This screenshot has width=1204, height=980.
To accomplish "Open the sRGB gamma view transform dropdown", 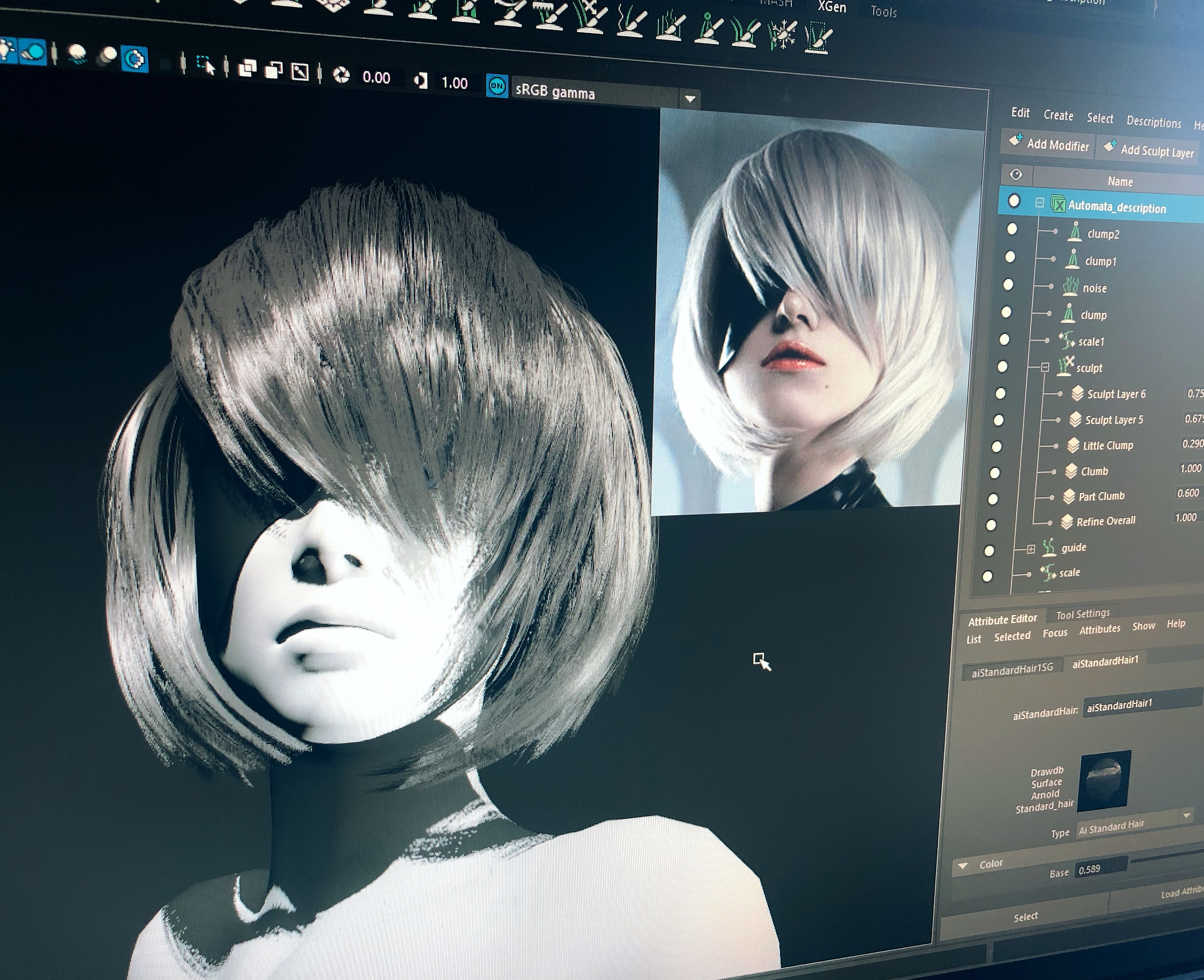I will [690, 99].
